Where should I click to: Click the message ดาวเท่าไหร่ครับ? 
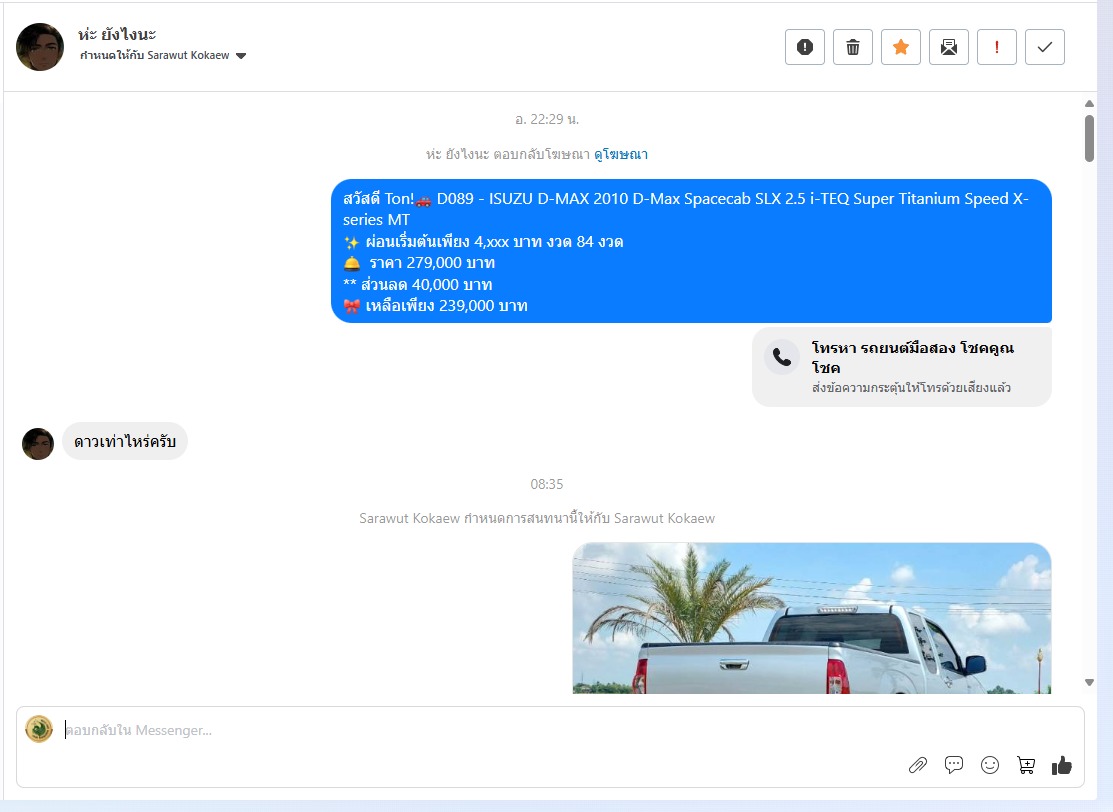tap(125, 441)
